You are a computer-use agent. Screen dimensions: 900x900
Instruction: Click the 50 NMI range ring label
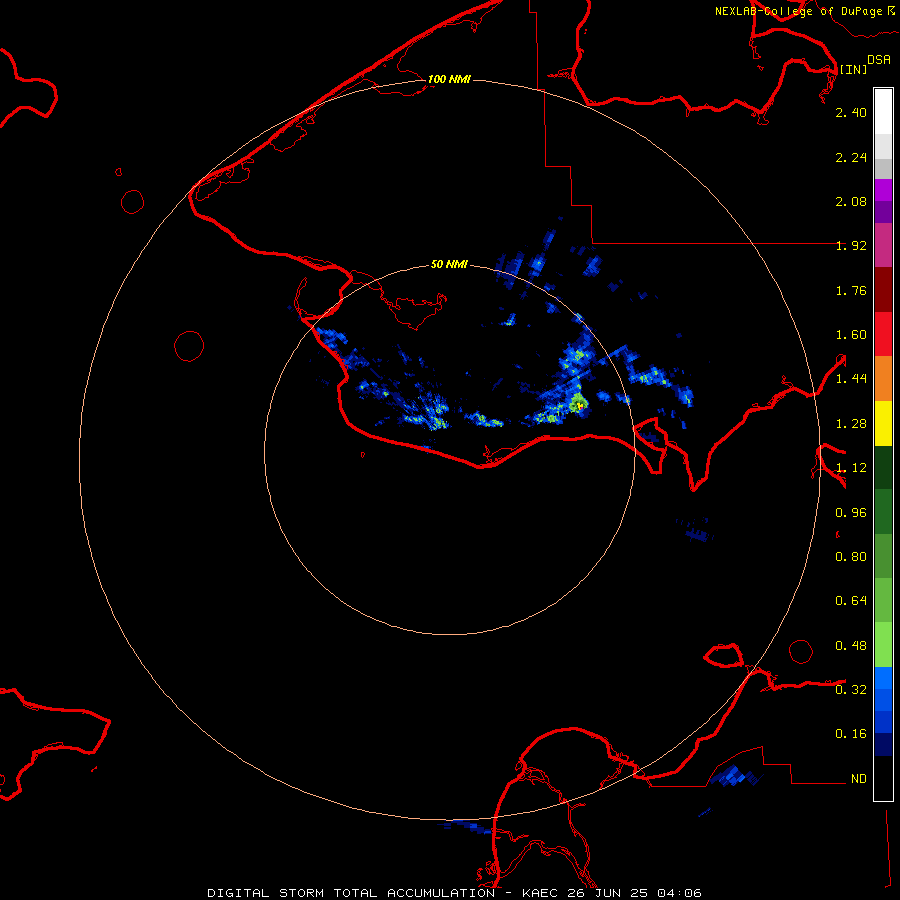tap(449, 264)
